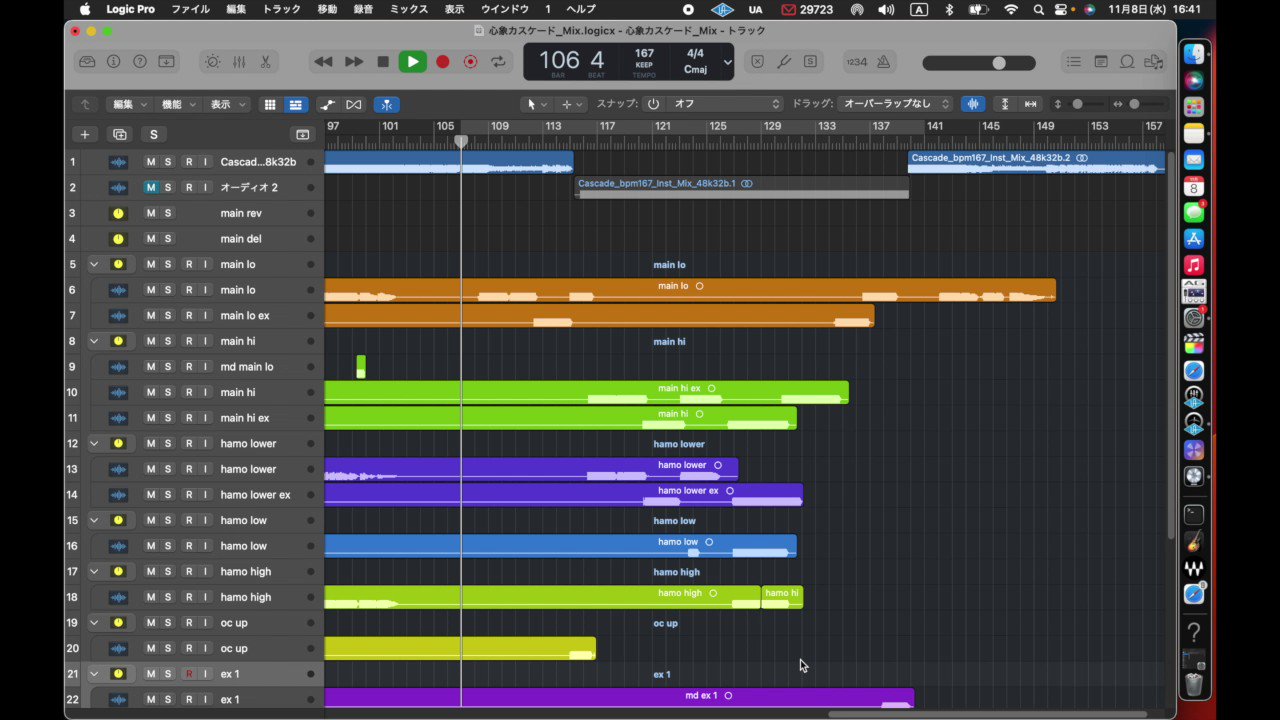Open the tuner
This screenshot has height=720, width=1280.
point(784,62)
